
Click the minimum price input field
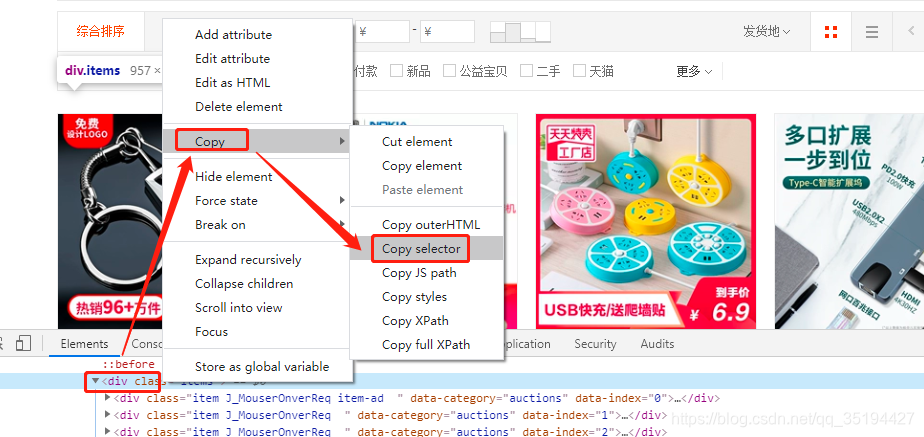pos(382,32)
